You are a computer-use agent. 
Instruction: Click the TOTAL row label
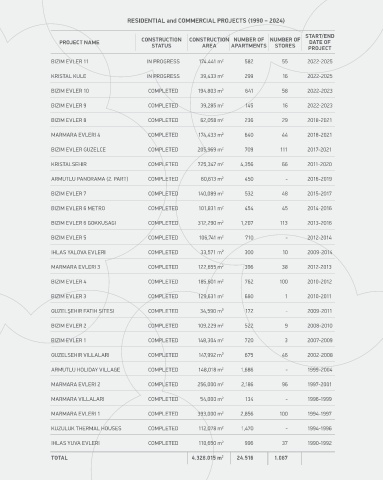click(59, 458)
